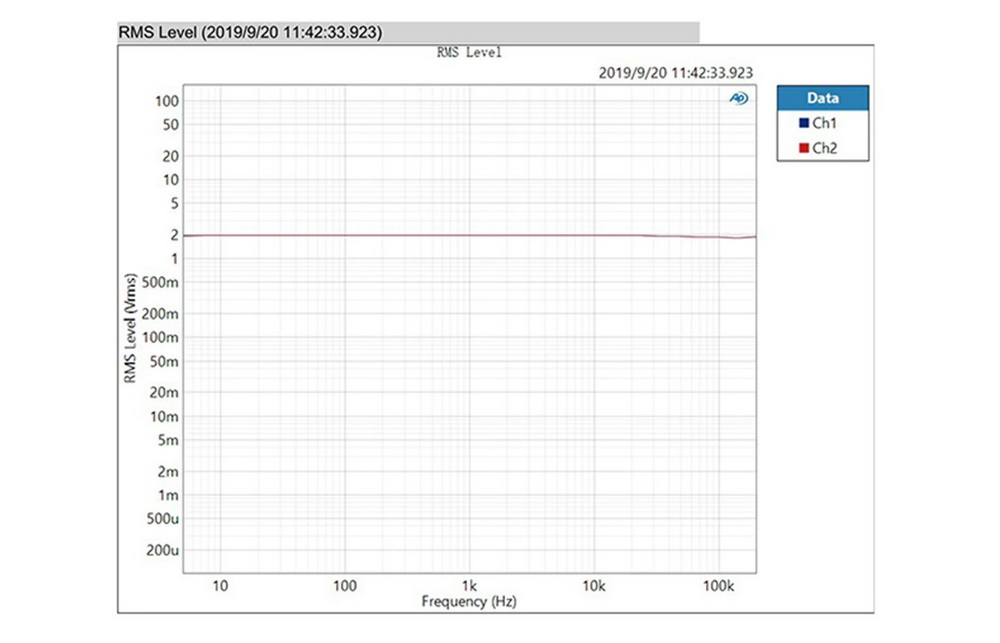
Task: Select the 200u level tick label
Action: [163, 549]
